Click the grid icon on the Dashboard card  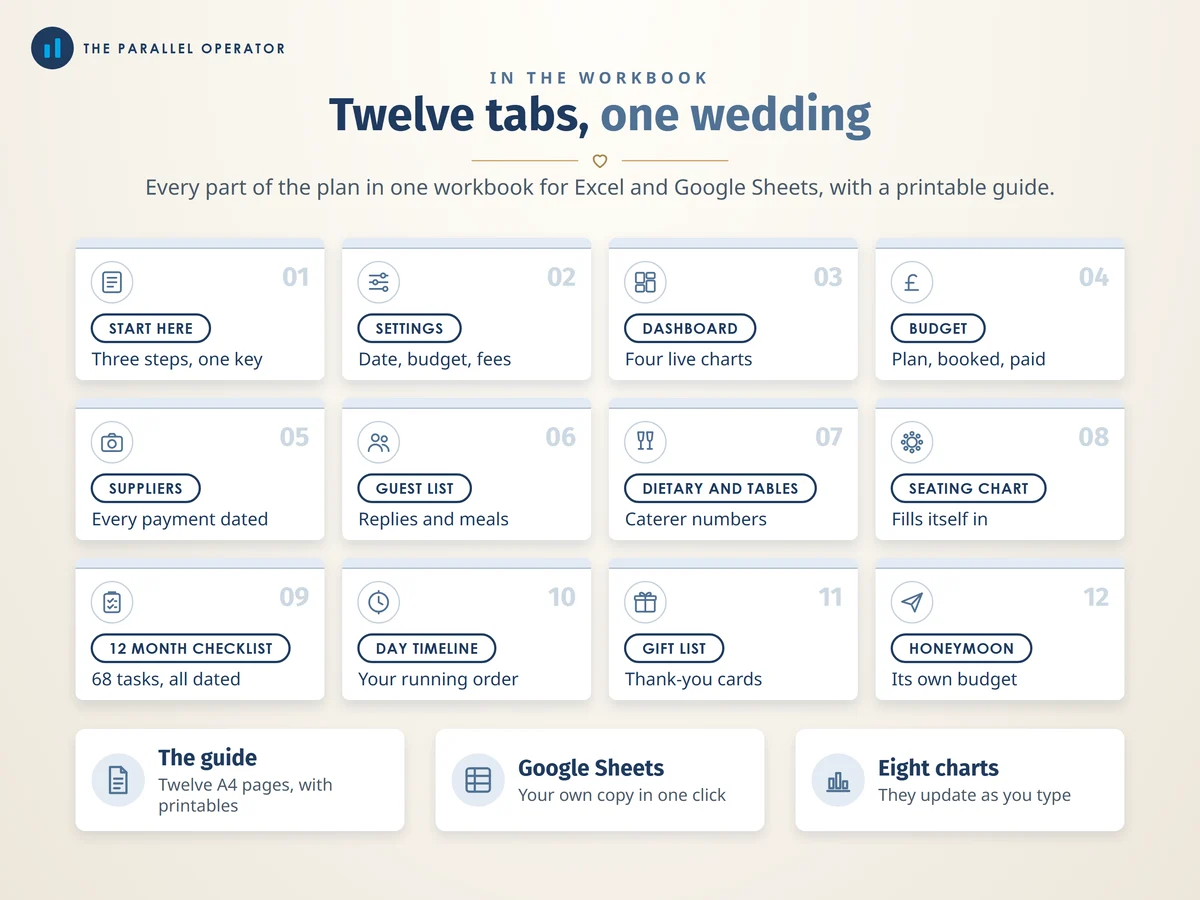(645, 282)
